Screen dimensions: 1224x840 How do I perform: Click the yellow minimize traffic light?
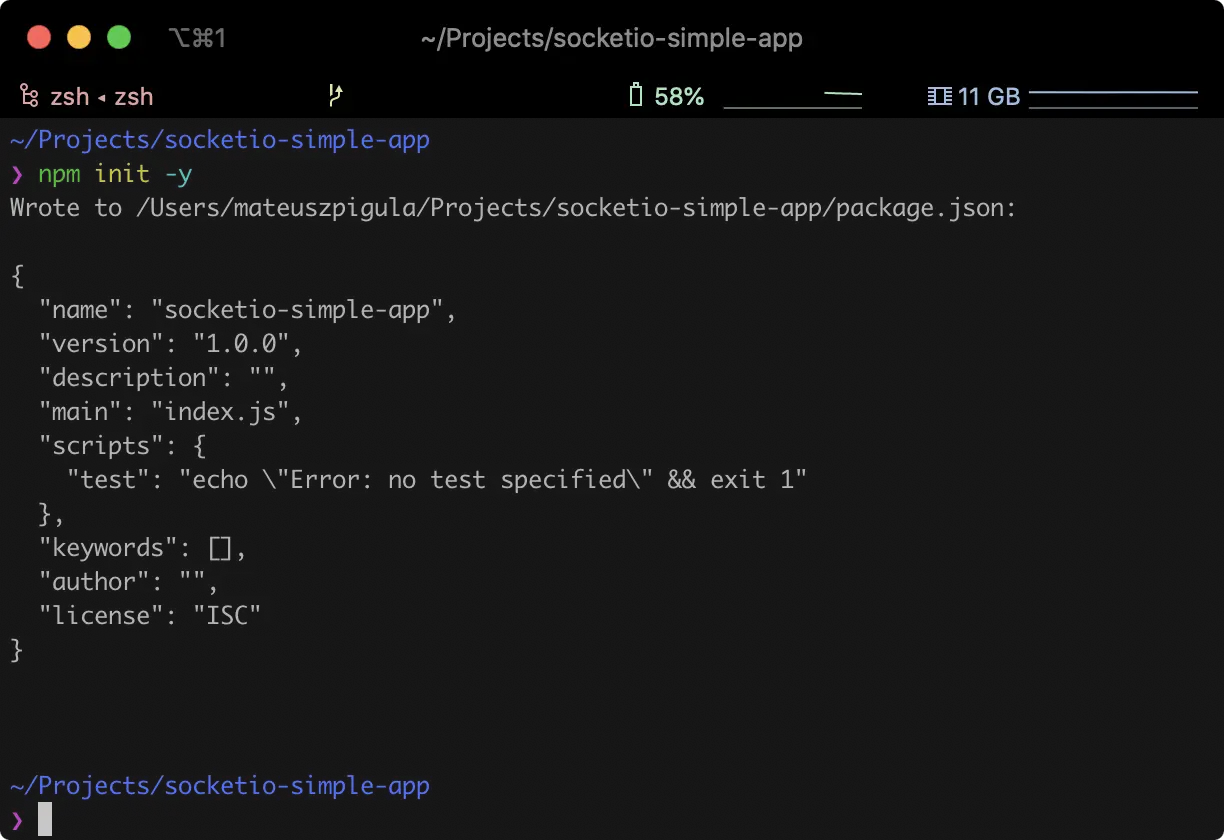[78, 36]
